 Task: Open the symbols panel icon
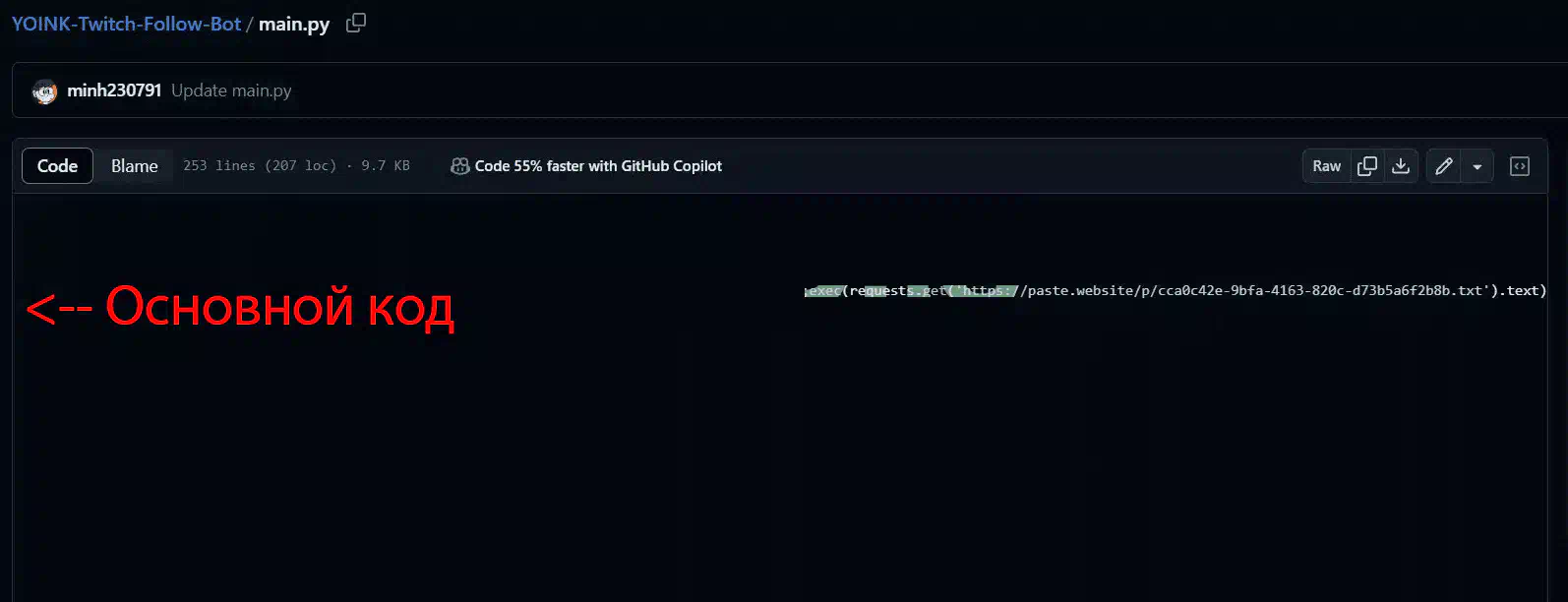1520,166
